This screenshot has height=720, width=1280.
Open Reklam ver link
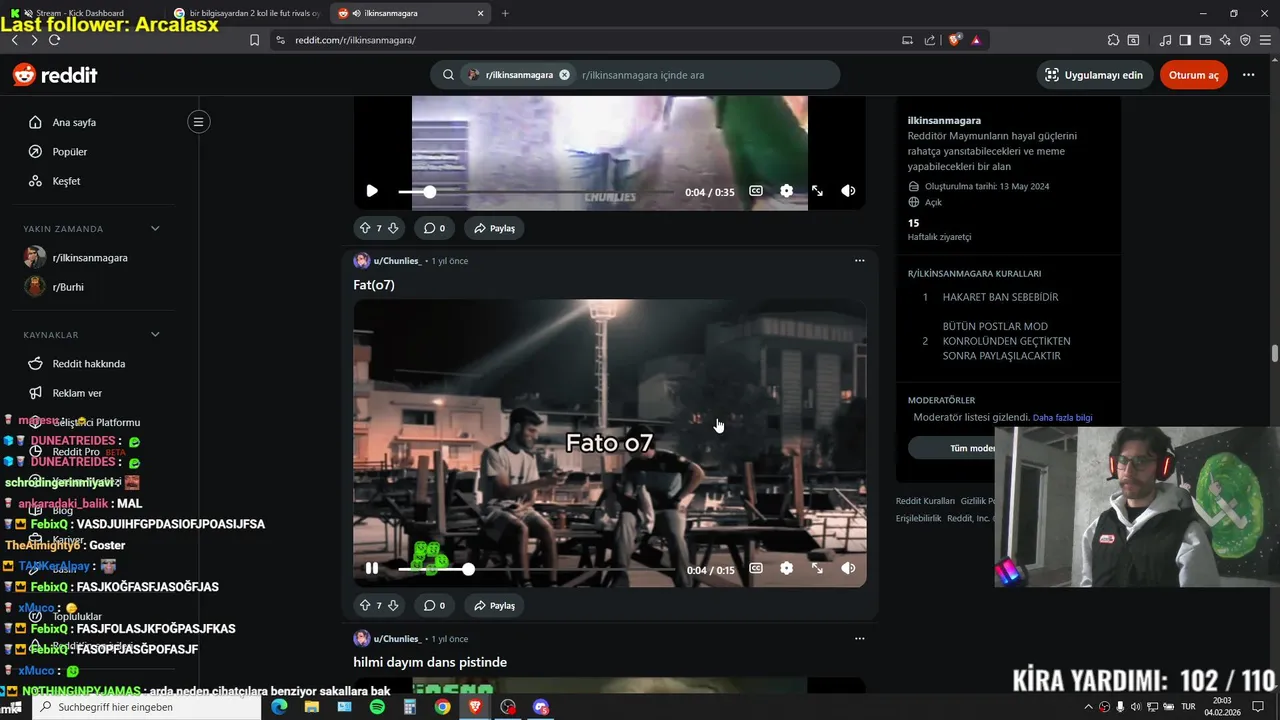[x=77, y=393]
